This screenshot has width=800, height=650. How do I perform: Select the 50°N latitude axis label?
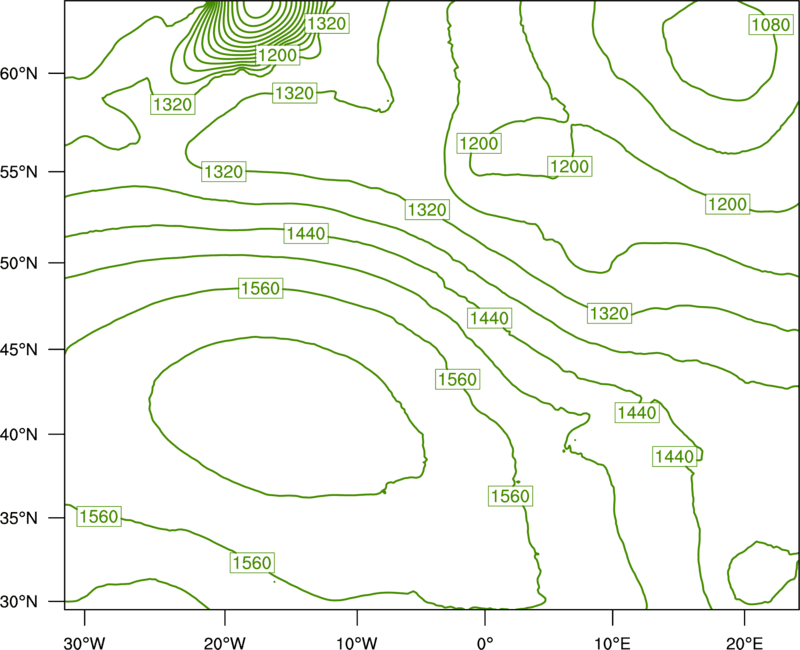[19, 263]
